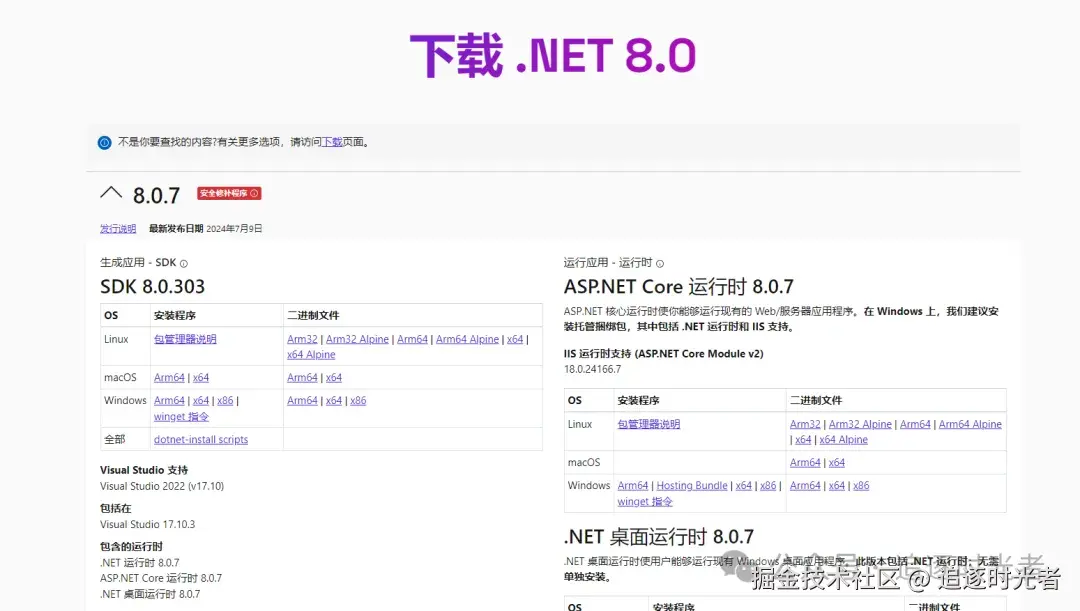The height and width of the screenshot is (611, 1080).
Task: Download SDK macOS Arm64 installer
Action: pos(169,377)
